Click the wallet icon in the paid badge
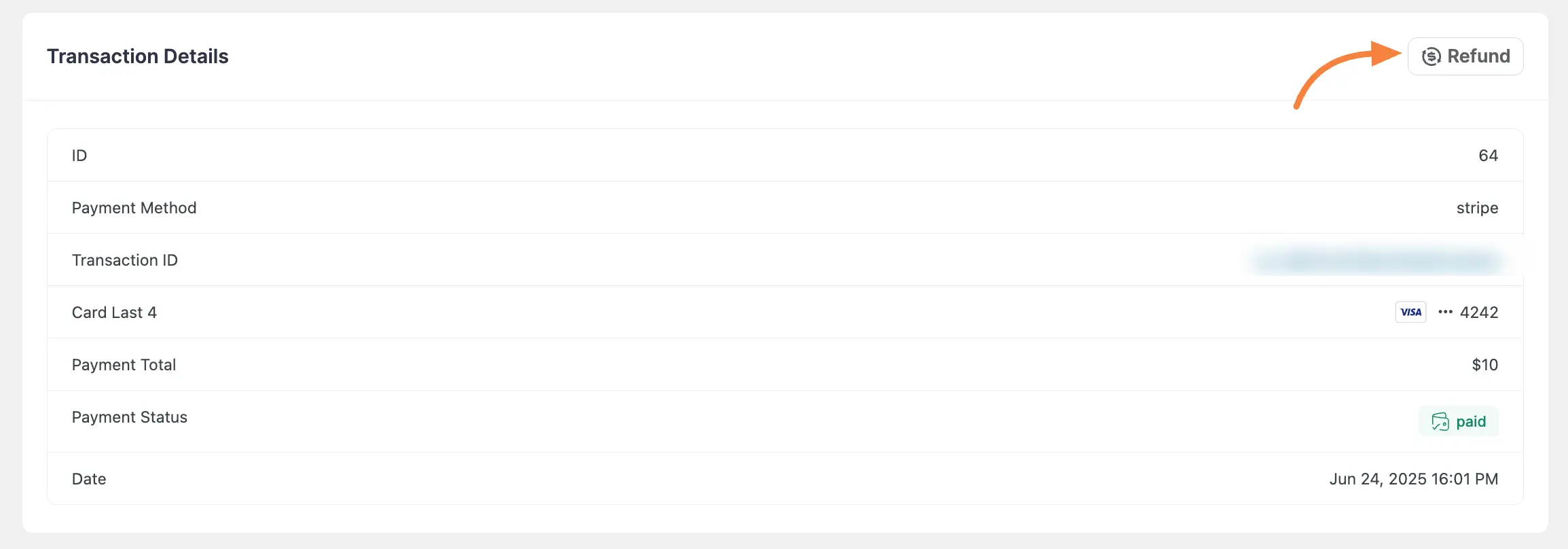This screenshot has width=1568, height=549. click(1441, 421)
